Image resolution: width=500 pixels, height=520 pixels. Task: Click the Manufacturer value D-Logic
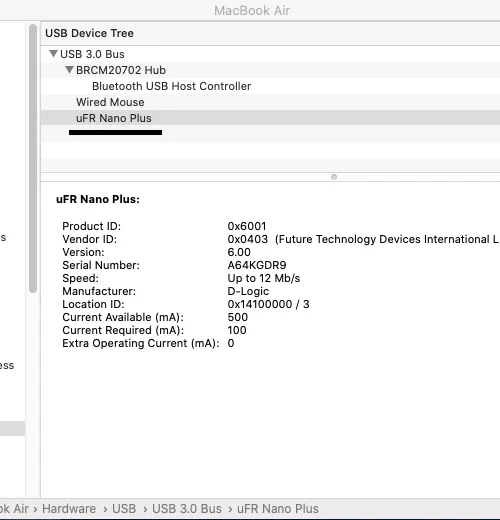click(248, 291)
